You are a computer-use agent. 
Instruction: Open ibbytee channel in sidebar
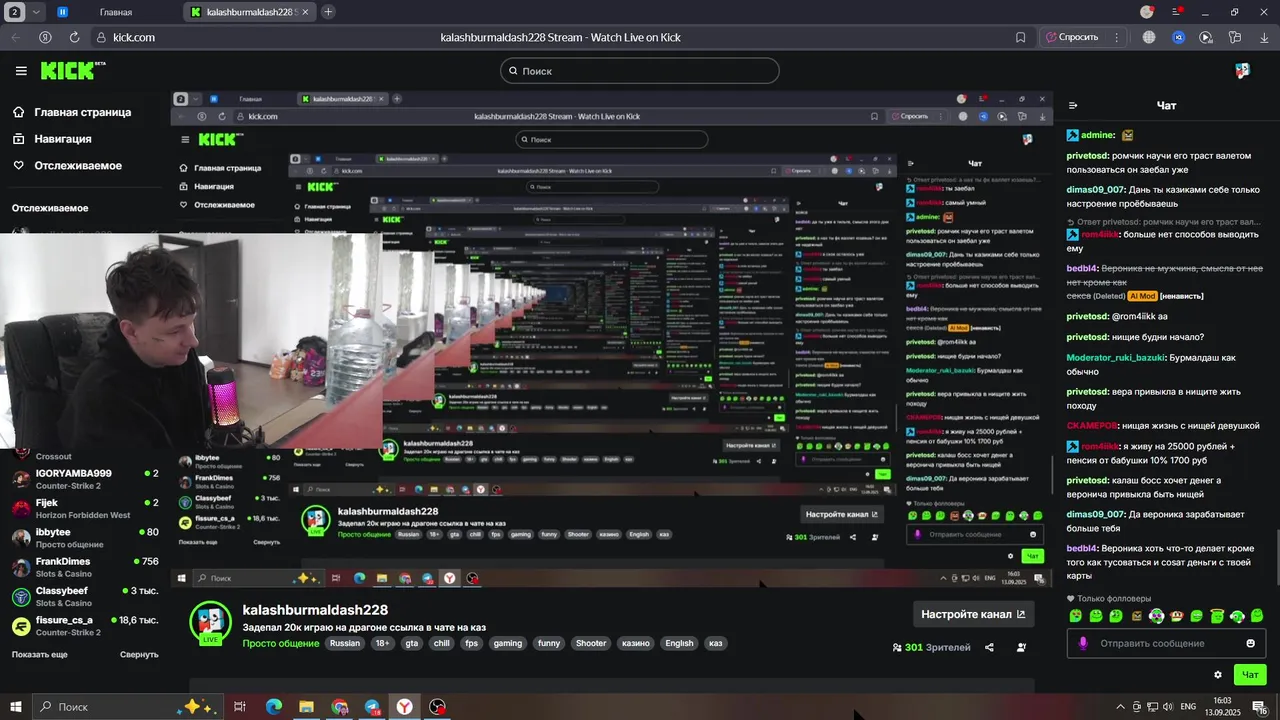pos(85,538)
